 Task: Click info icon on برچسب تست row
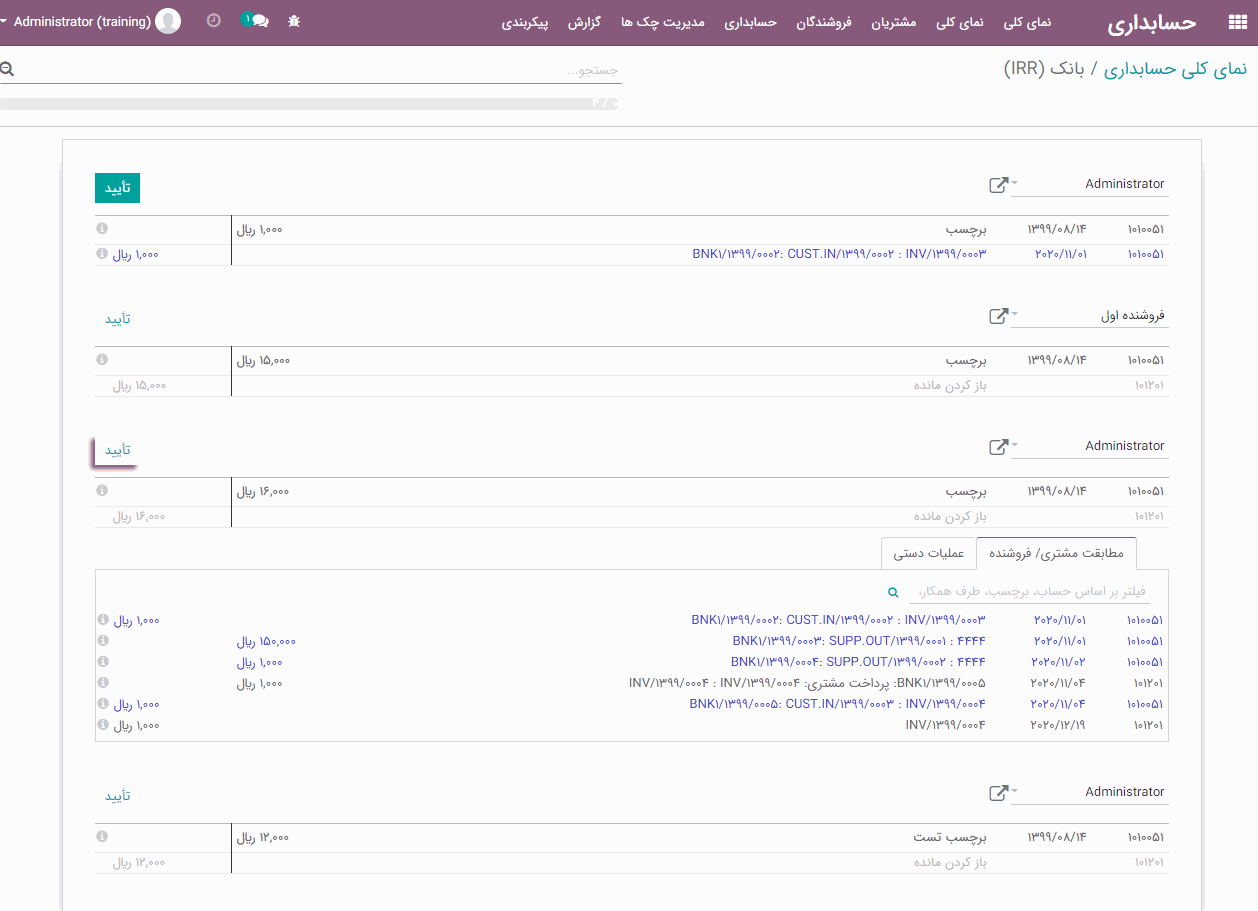tap(102, 837)
